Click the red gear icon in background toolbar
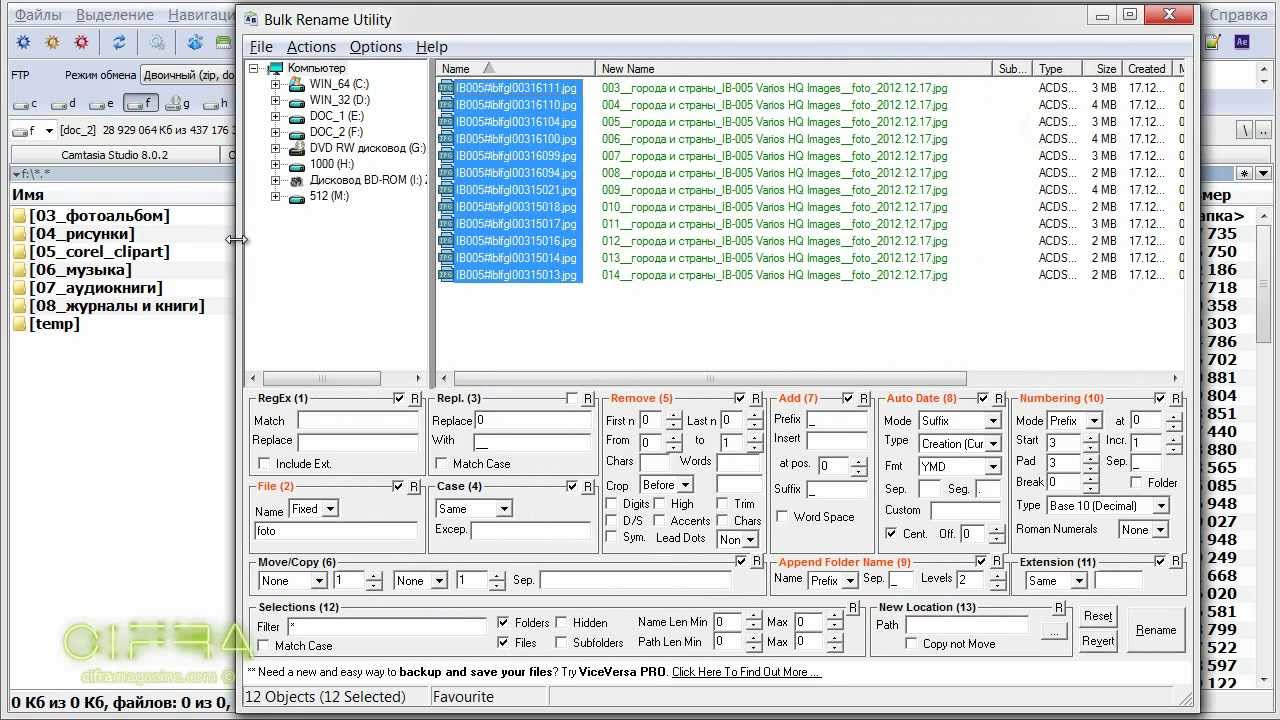 click(x=81, y=42)
